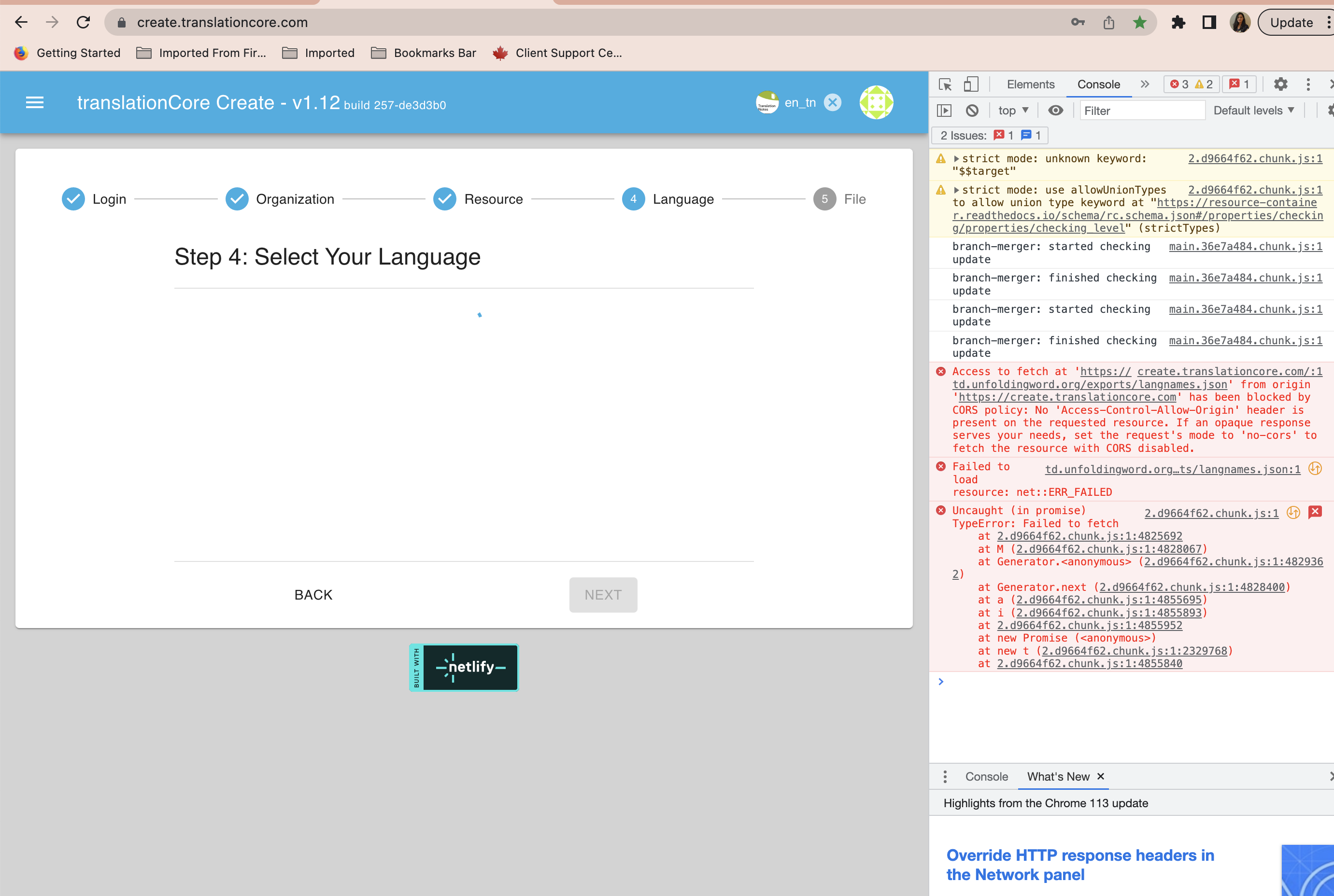Click the Console tab in DevTools
The width and height of the screenshot is (1334, 896).
pos(1098,84)
